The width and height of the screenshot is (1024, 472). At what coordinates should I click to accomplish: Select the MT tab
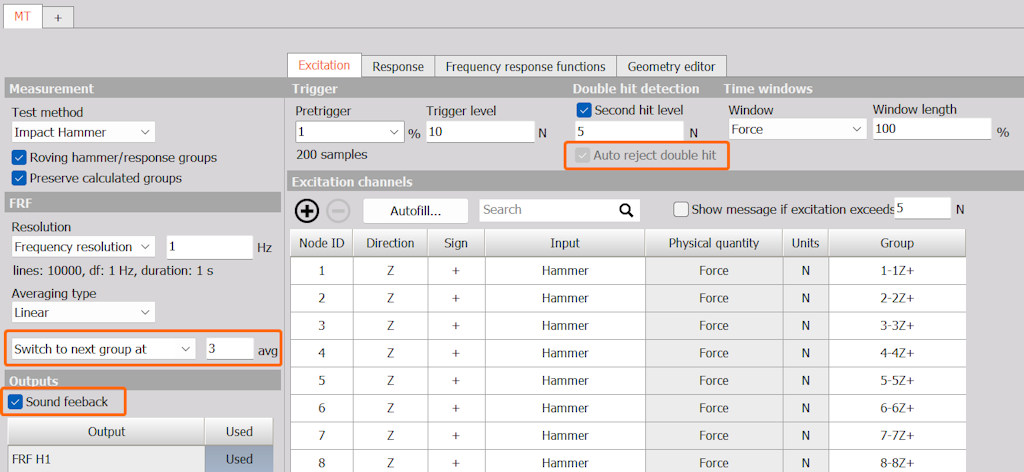click(22, 17)
